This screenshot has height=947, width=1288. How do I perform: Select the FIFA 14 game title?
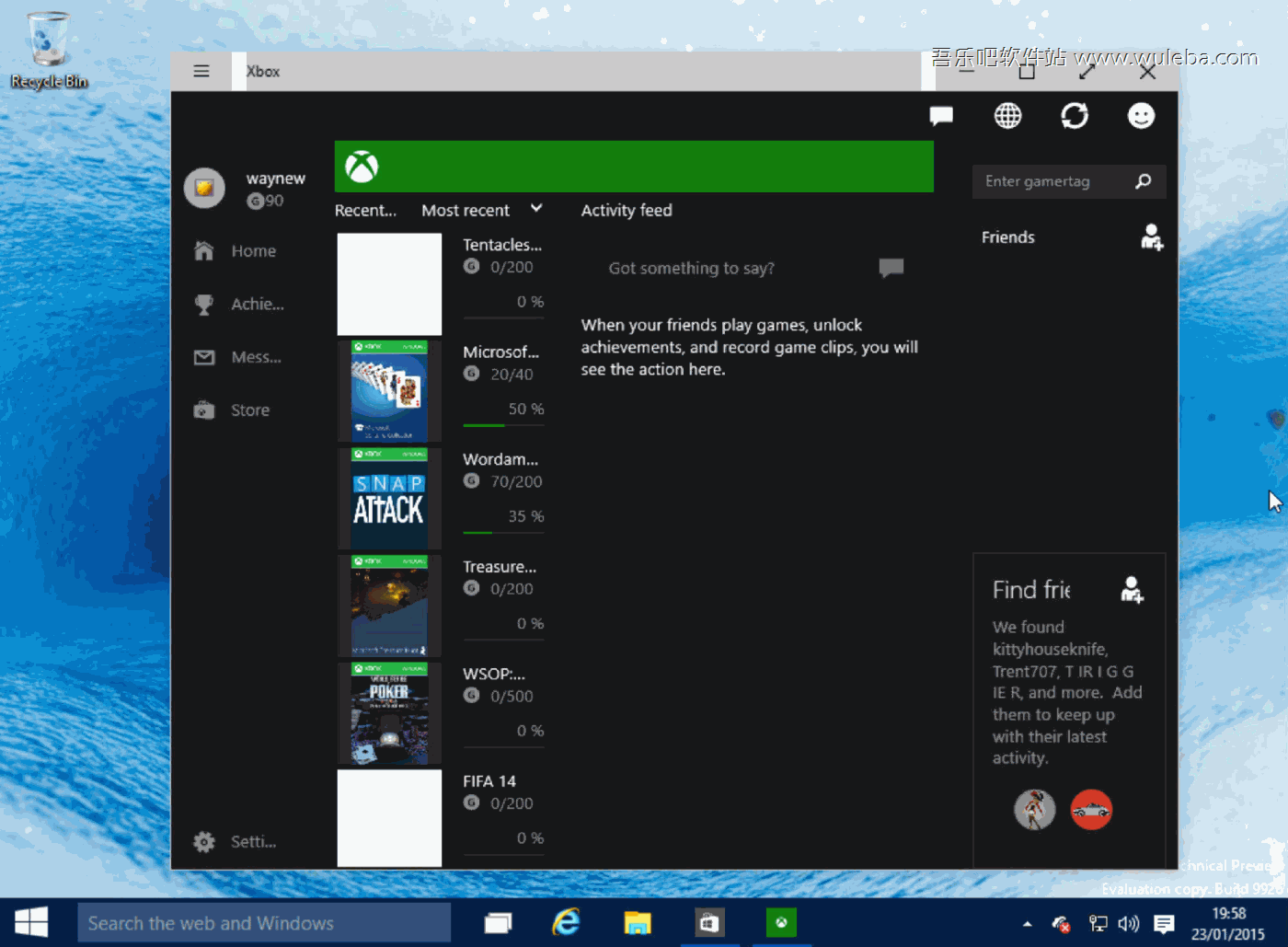pyautogui.click(x=489, y=781)
